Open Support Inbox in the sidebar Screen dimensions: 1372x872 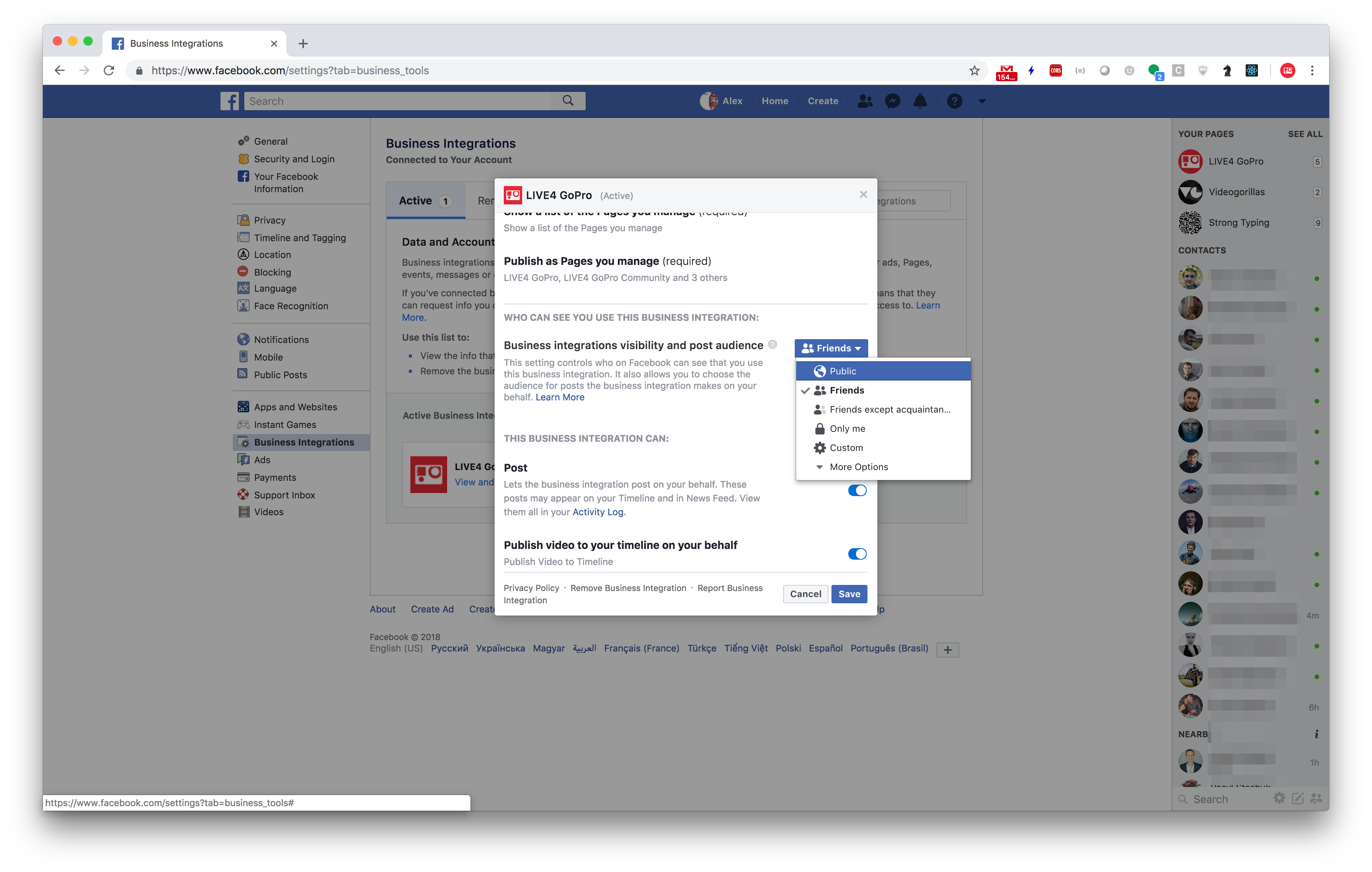point(284,495)
